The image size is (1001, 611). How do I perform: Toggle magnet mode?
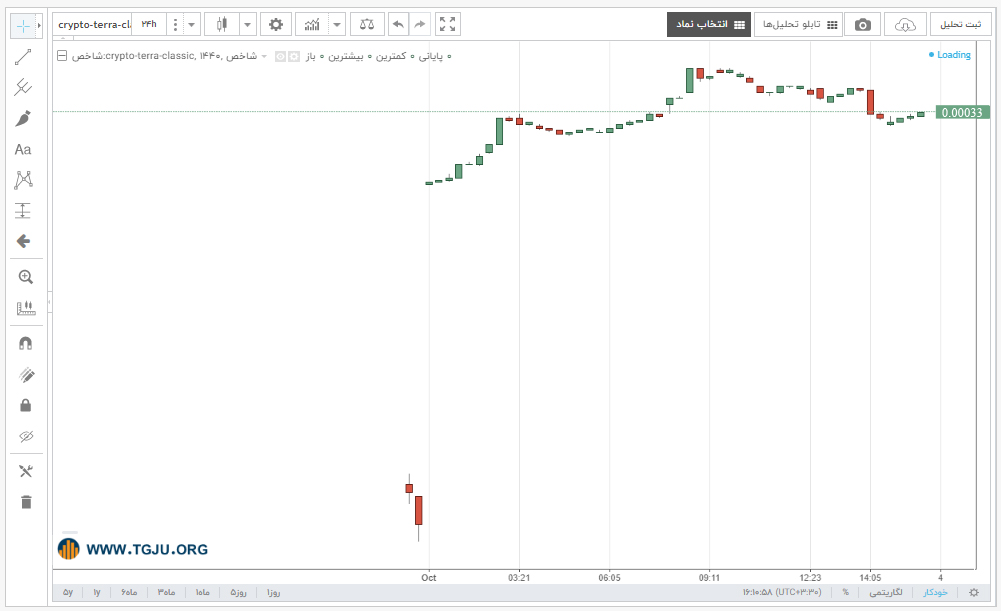point(26,343)
